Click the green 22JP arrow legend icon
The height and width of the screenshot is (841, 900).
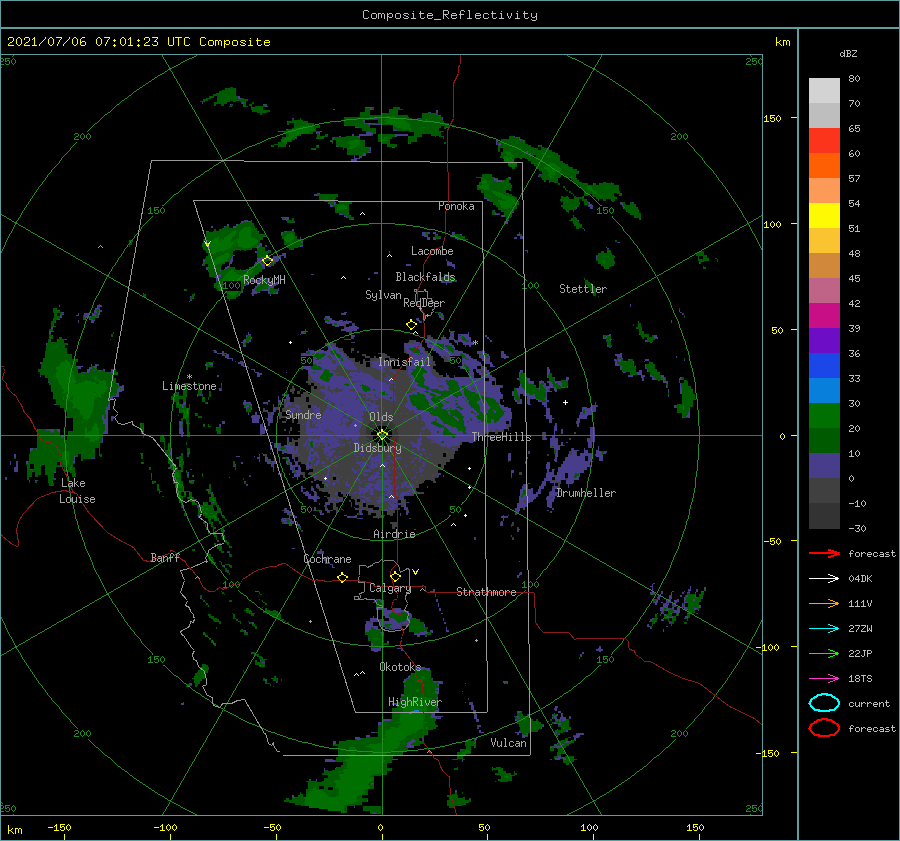click(824, 653)
